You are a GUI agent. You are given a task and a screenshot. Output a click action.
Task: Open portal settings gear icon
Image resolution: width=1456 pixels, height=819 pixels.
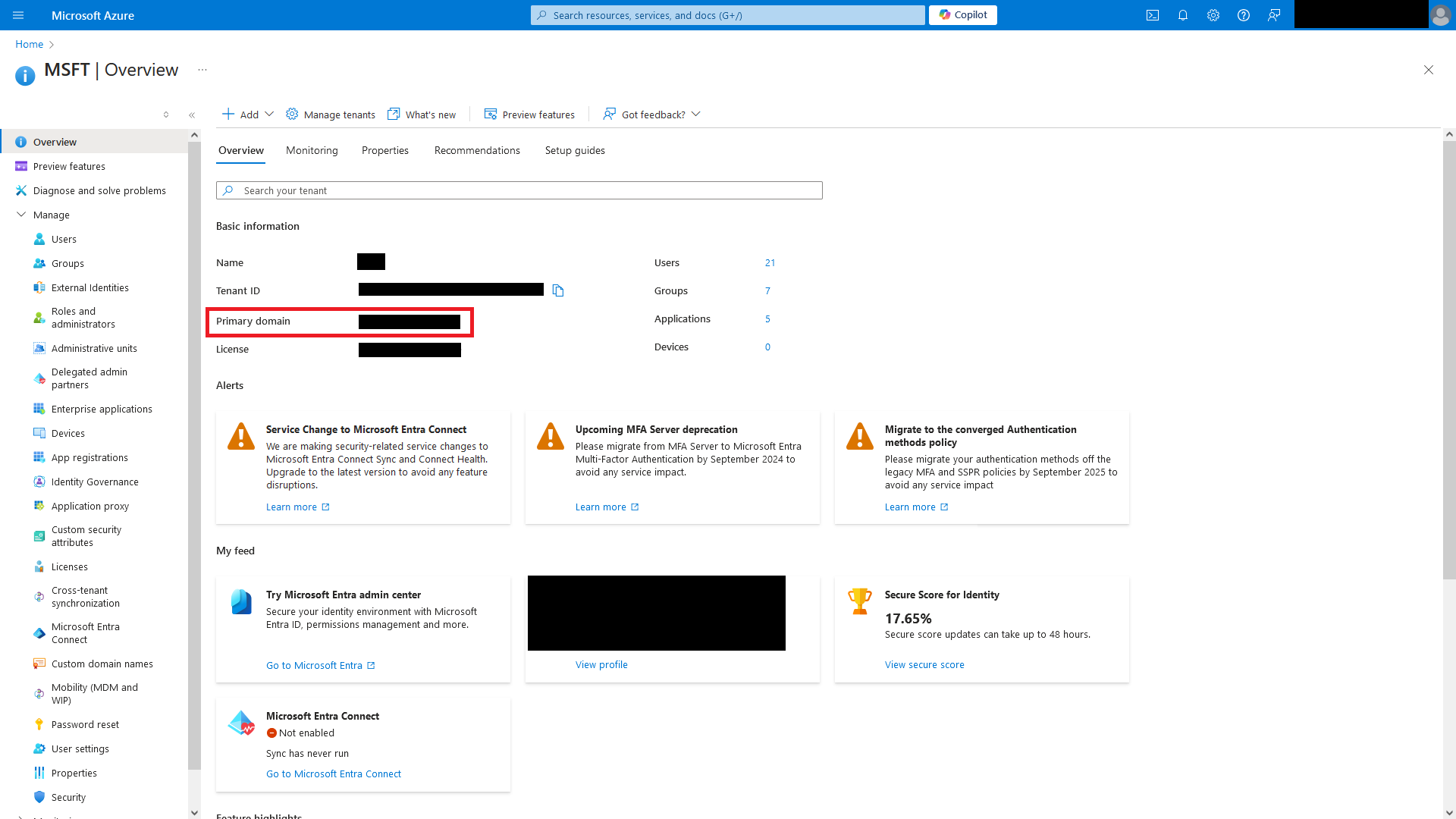point(1213,15)
